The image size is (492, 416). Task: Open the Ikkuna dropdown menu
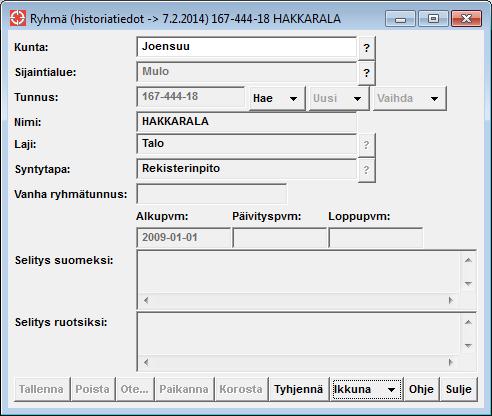pyautogui.click(x=366, y=389)
